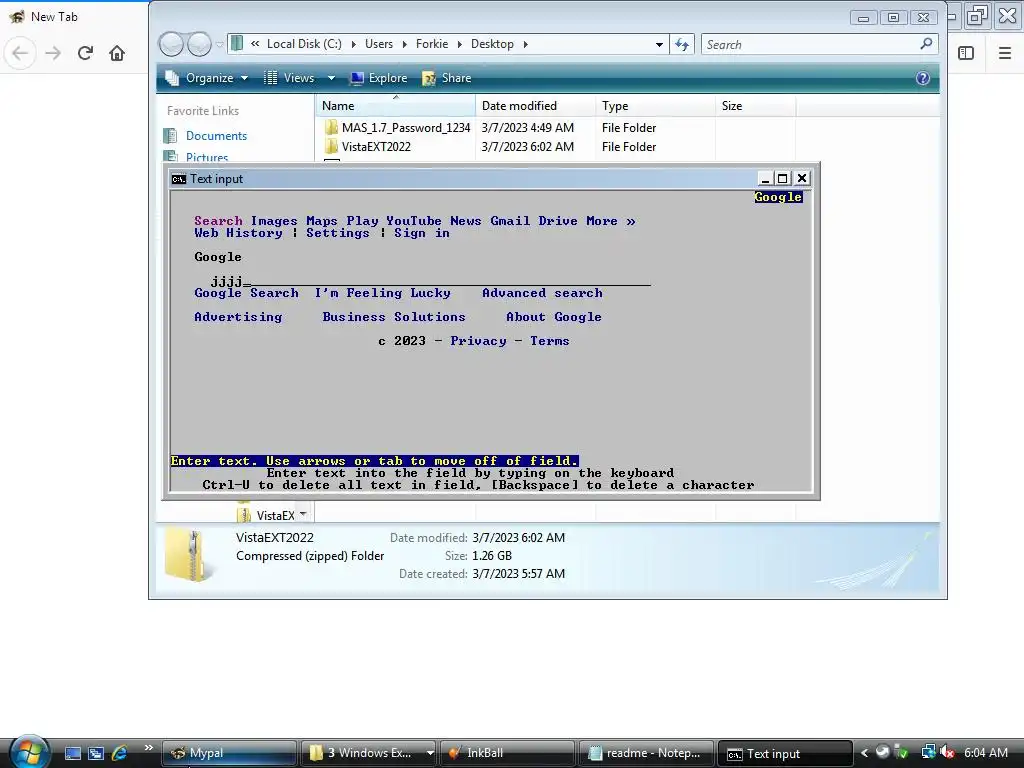This screenshot has height=768, width=1024.
Task: Click the volume muted tray icon
Action: (x=948, y=753)
